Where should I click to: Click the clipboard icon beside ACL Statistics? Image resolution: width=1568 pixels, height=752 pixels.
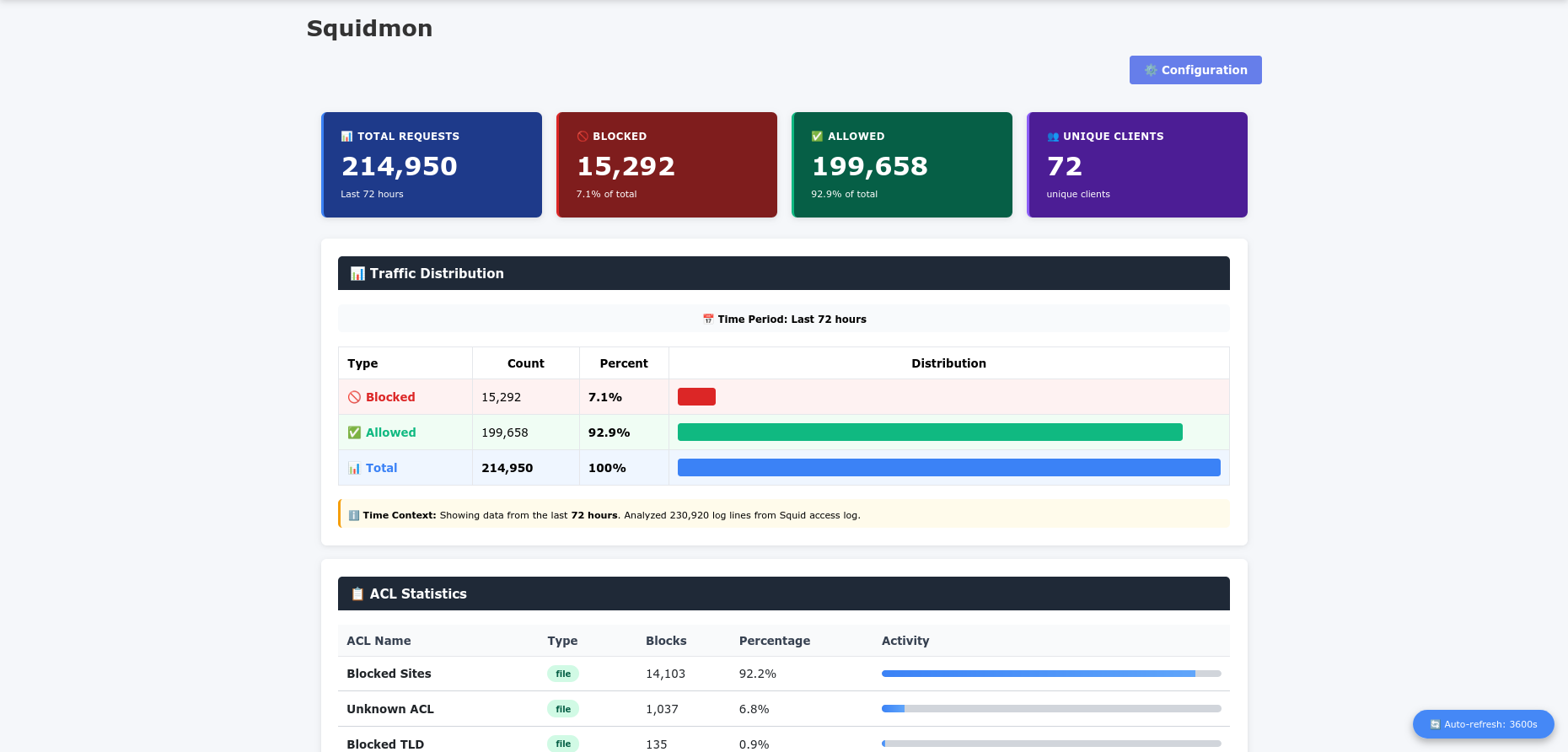357,594
